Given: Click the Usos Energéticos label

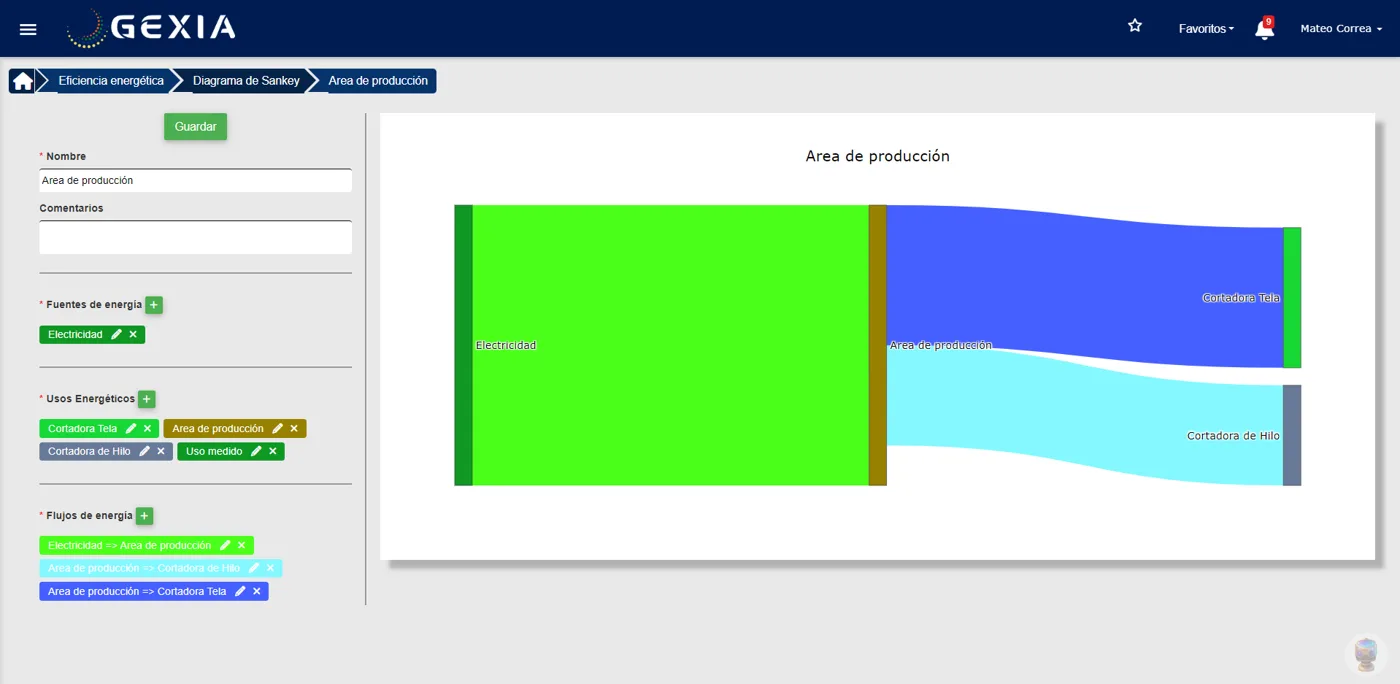Looking at the screenshot, I should [90, 398].
